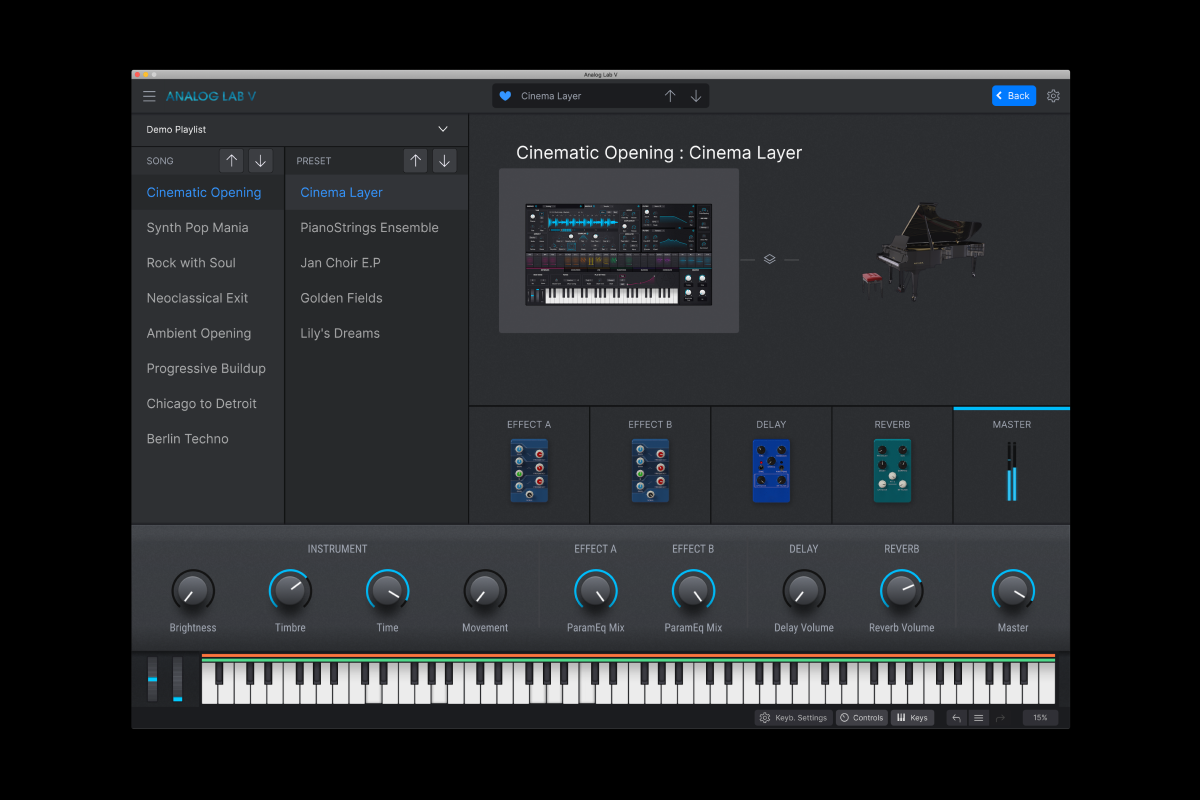Open Keyb. Settings
The image size is (1200, 800).
click(x=794, y=718)
